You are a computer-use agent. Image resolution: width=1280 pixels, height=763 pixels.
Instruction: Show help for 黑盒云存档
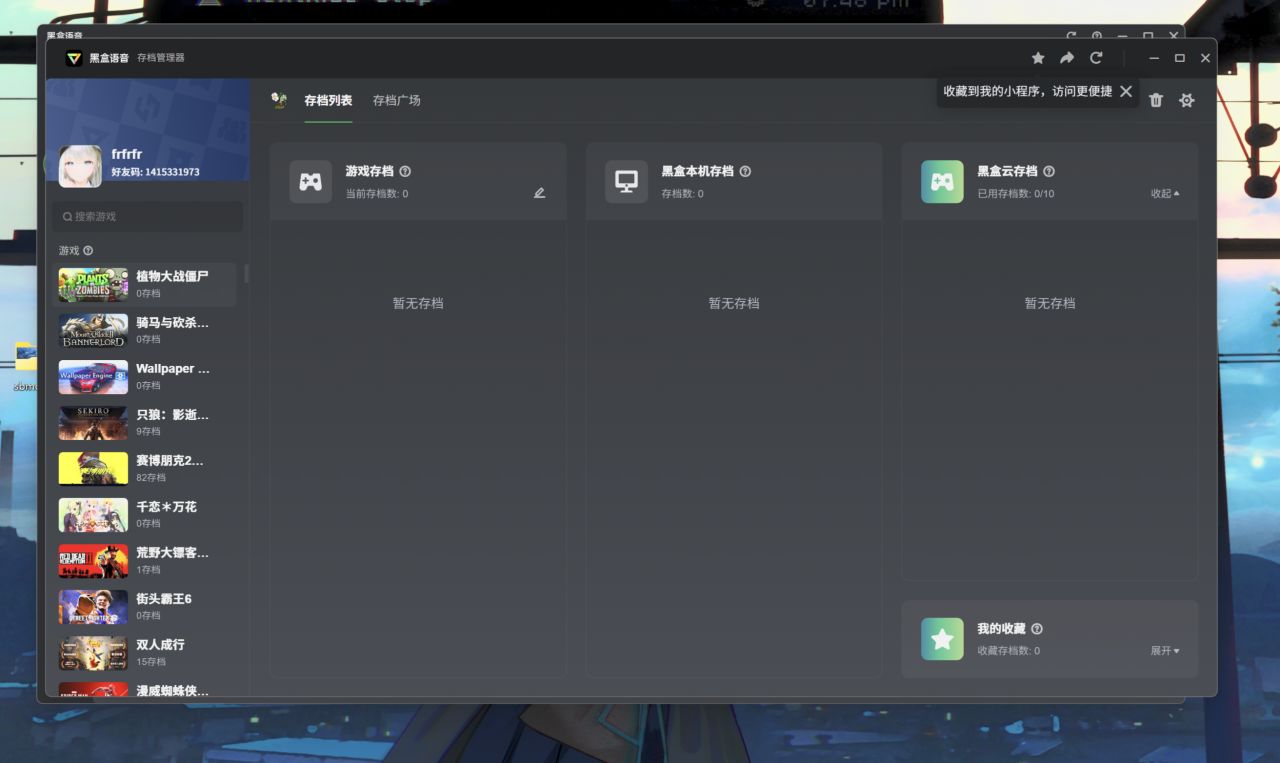click(1048, 172)
